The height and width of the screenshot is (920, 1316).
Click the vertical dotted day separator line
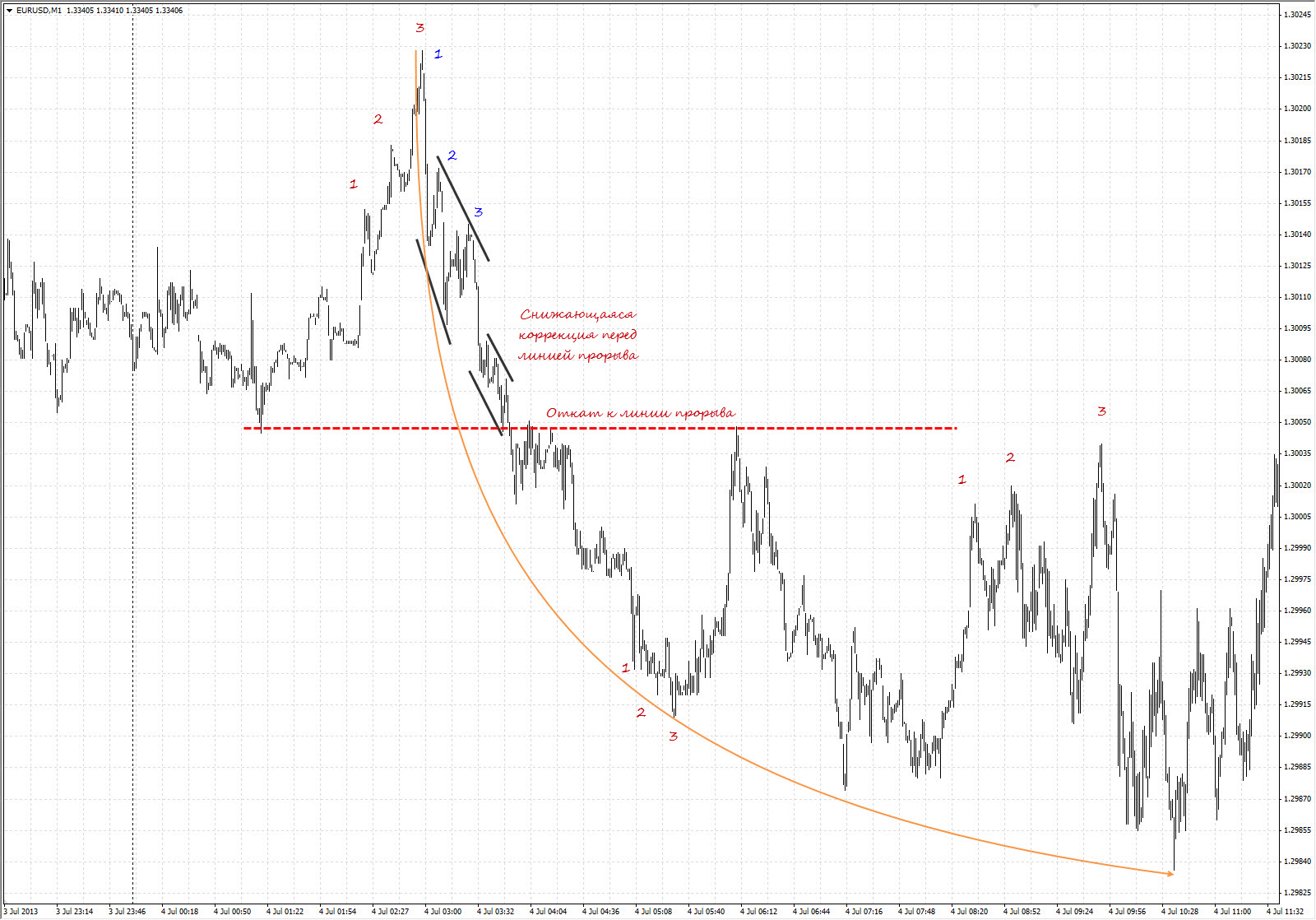[132, 494]
